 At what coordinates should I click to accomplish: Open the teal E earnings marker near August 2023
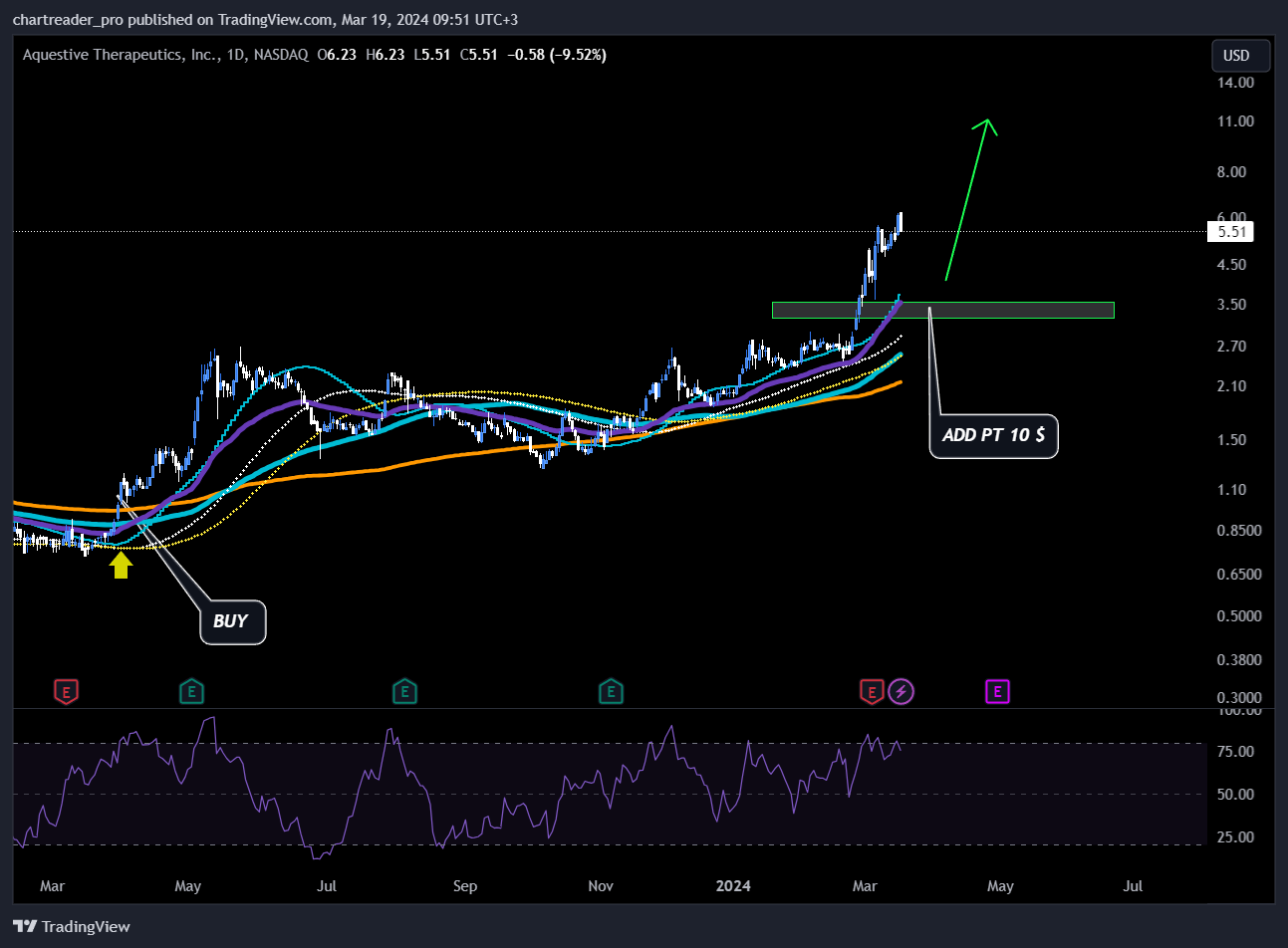click(x=403, y=691)
